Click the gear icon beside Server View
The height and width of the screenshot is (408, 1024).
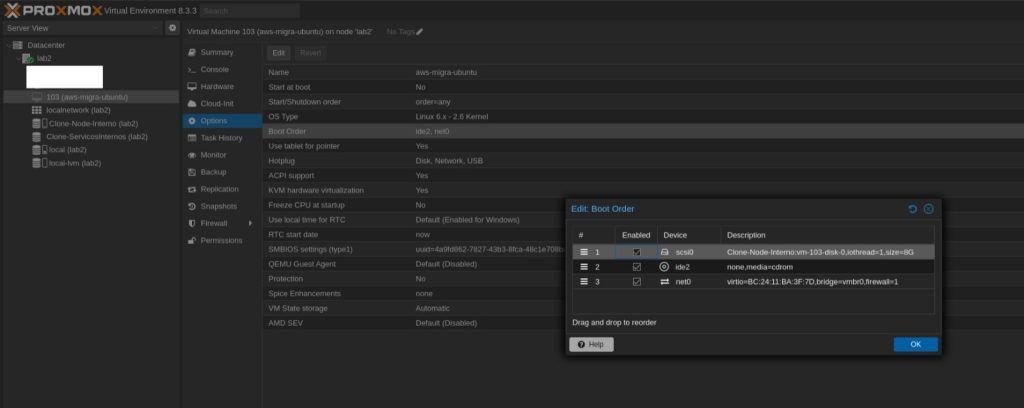[x=172, y=28]
